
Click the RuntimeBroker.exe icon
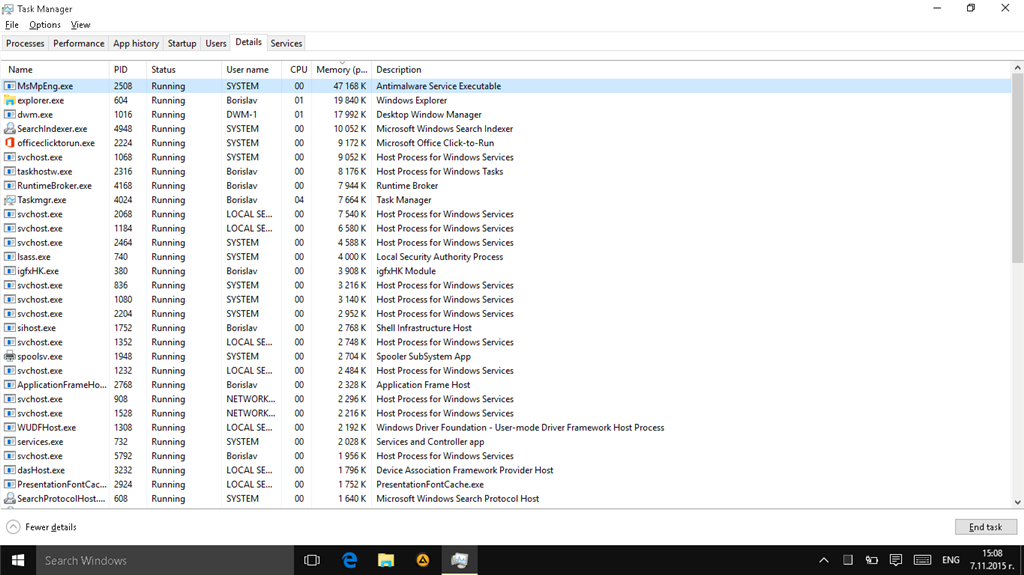[x=10, y=186]
